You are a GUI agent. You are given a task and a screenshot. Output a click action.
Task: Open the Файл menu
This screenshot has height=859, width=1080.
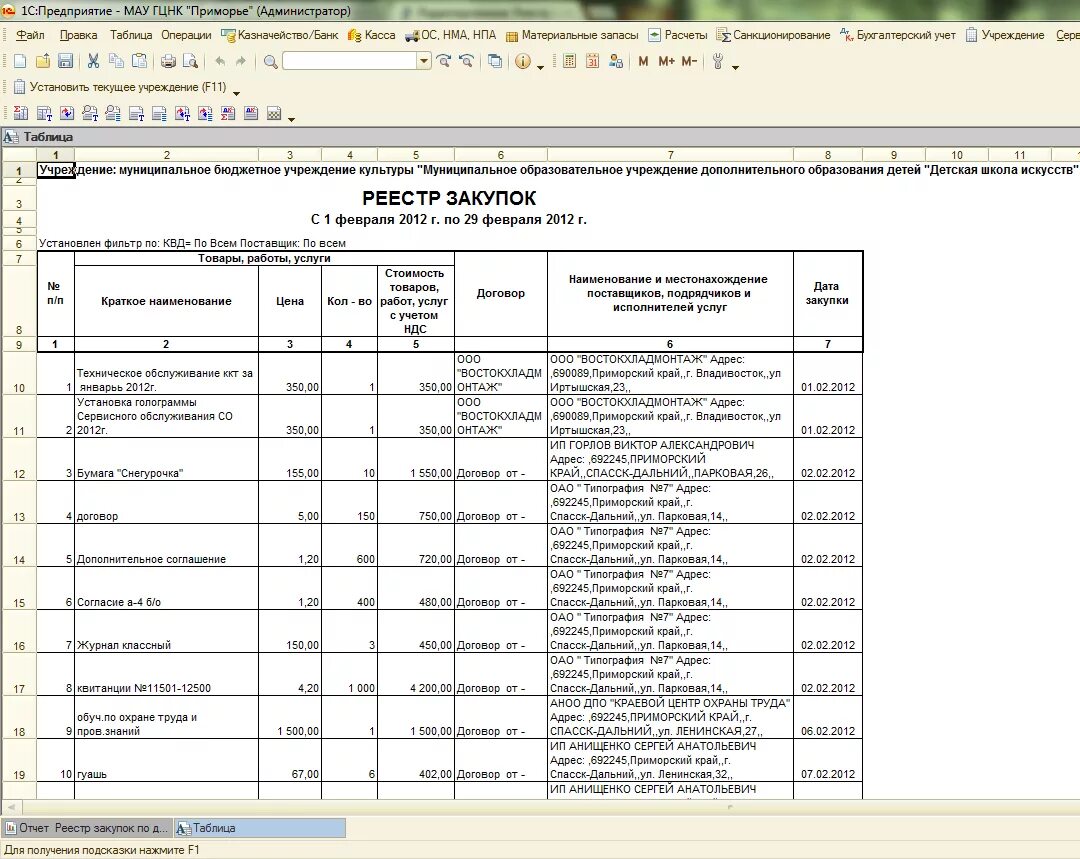pos(30,35)
